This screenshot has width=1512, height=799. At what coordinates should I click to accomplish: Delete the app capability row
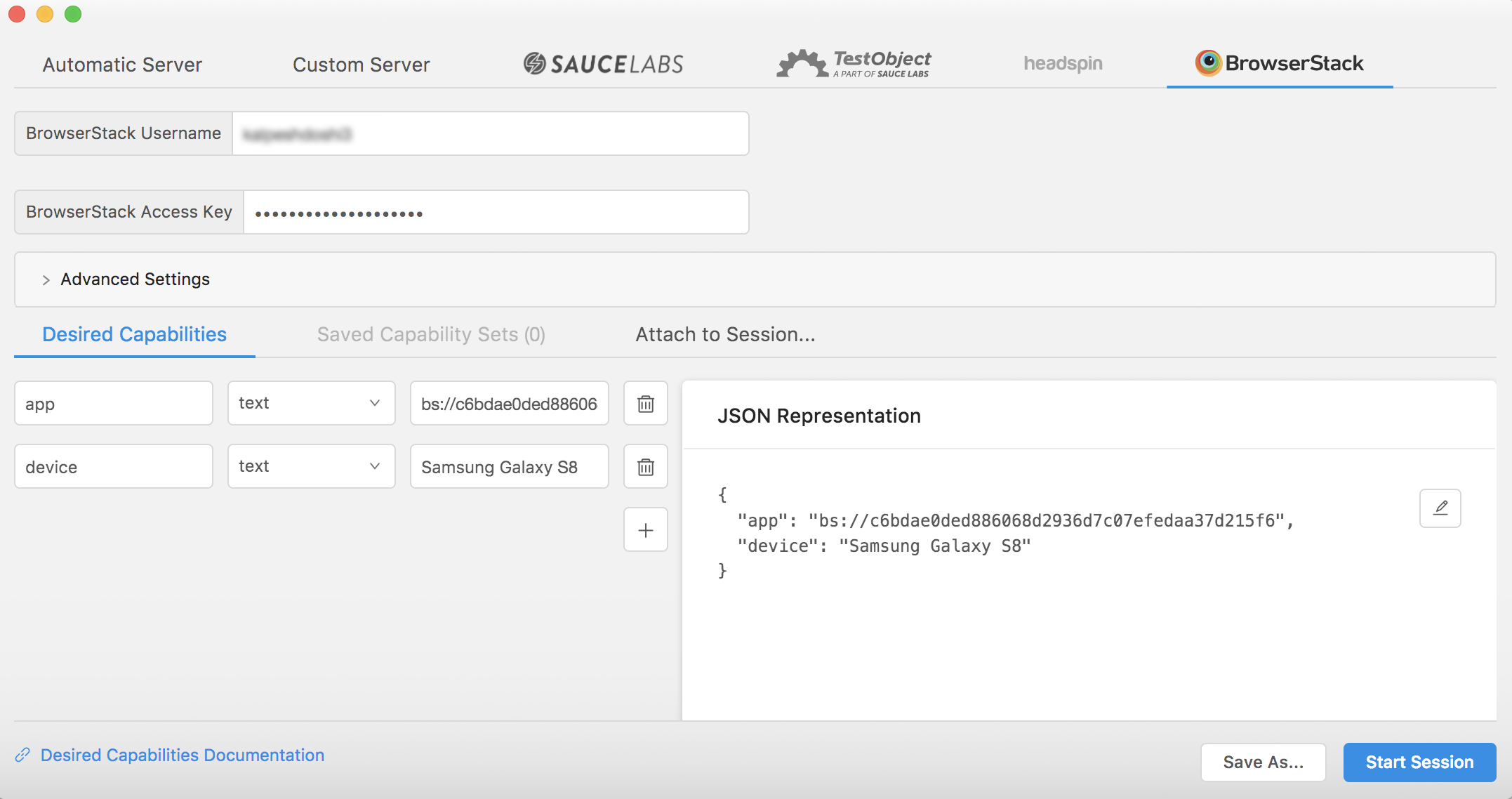click(x=645, y=404)
